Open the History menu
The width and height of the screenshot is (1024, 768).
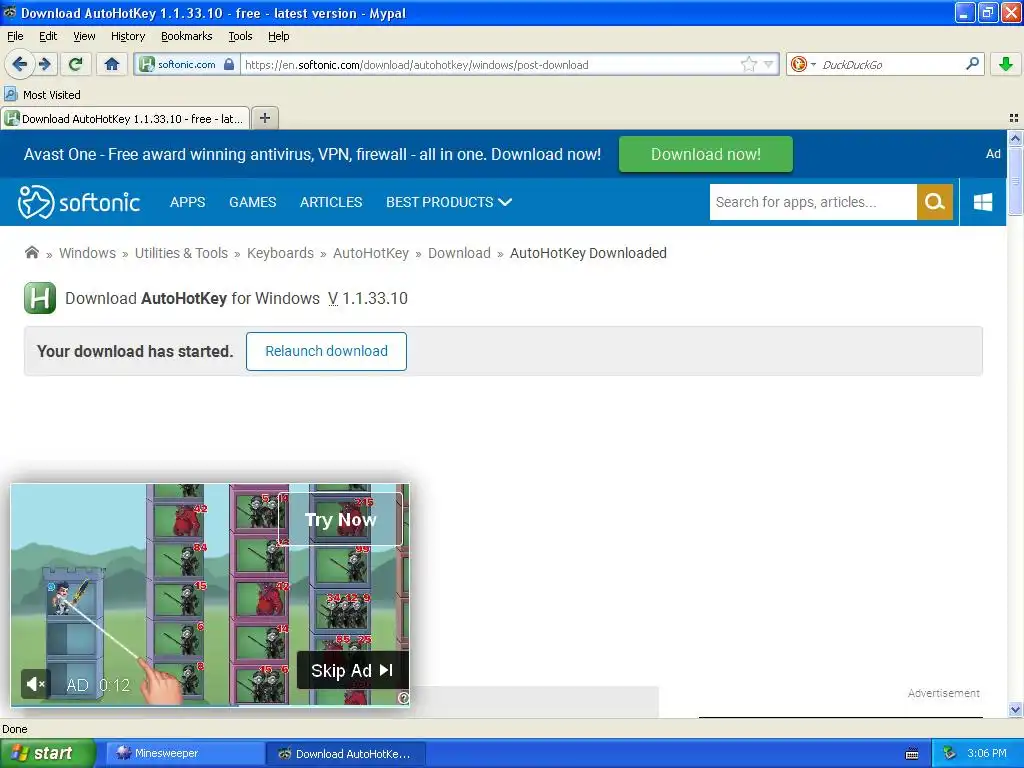tap(127, 36)
